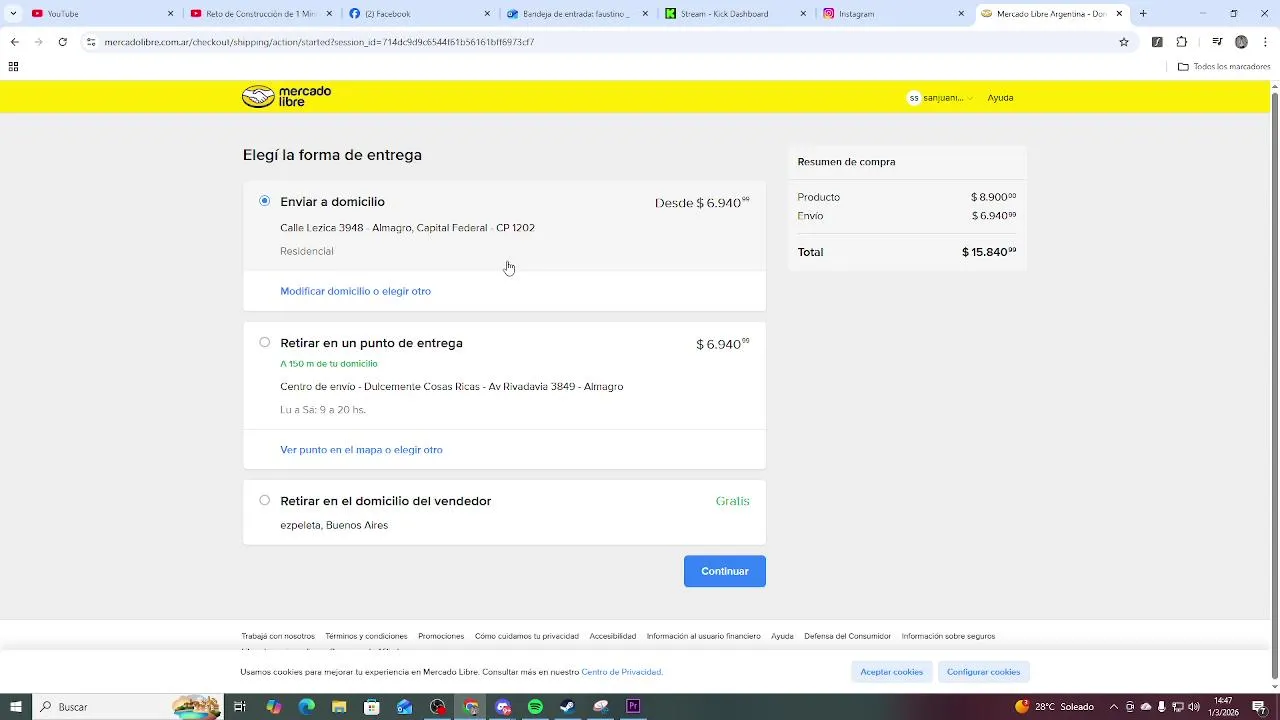Click Configurar cookies button

[x=984, y=672]
